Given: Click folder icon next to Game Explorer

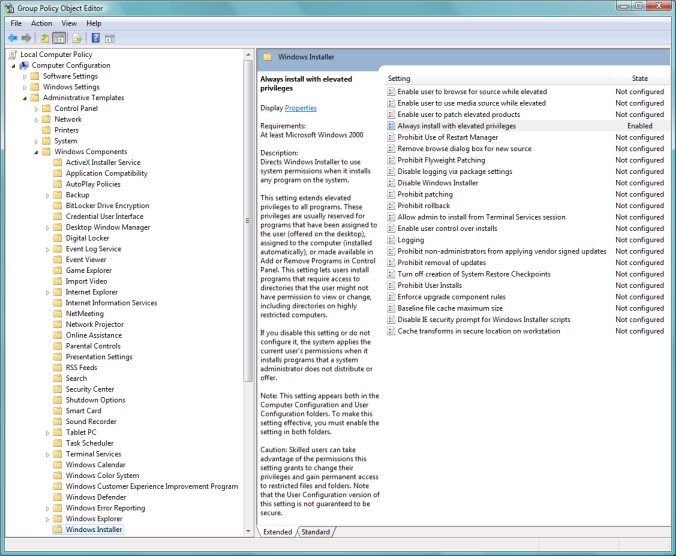Looking at the screenshot, I should tap(57, 270).
